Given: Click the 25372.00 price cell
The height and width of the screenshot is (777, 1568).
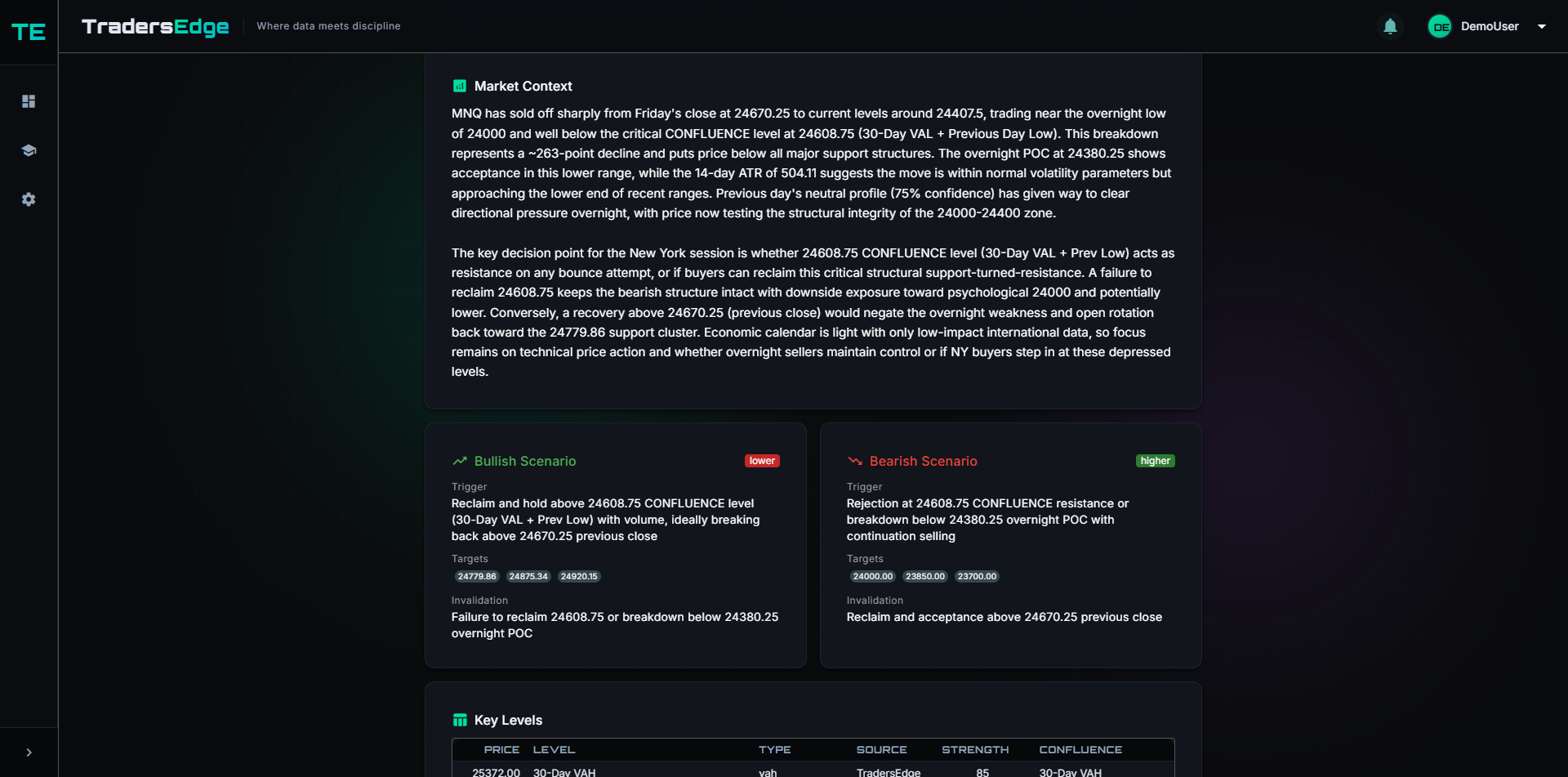Looking at the screenshot, I should click(x=496, y=772).
